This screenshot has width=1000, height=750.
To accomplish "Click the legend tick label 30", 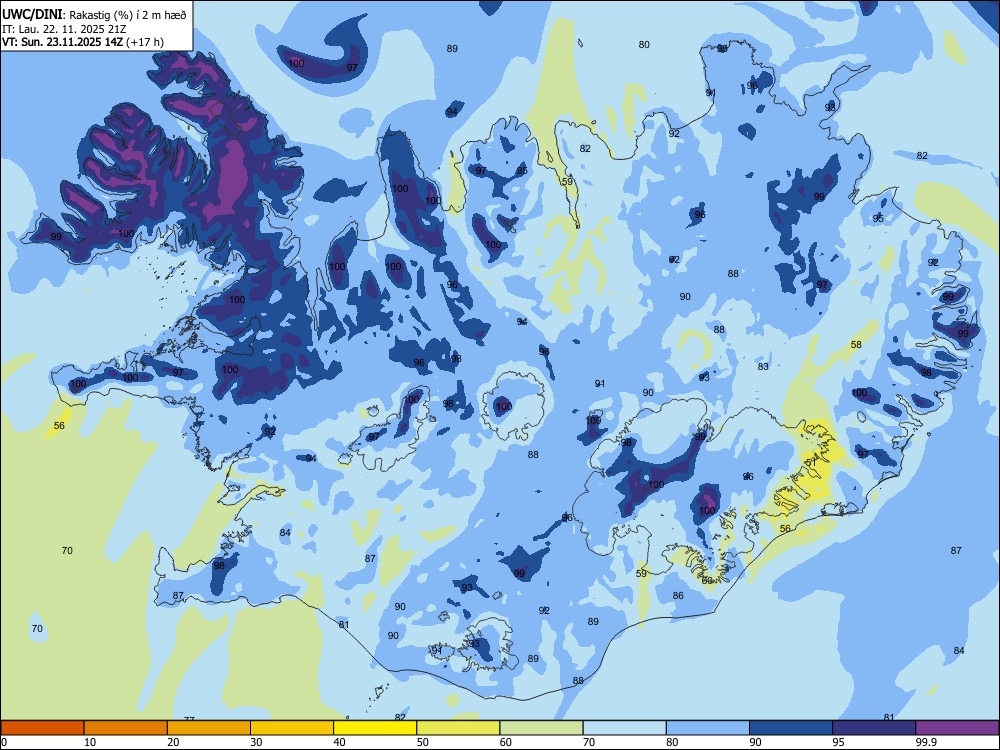I will tap(256, 742).
